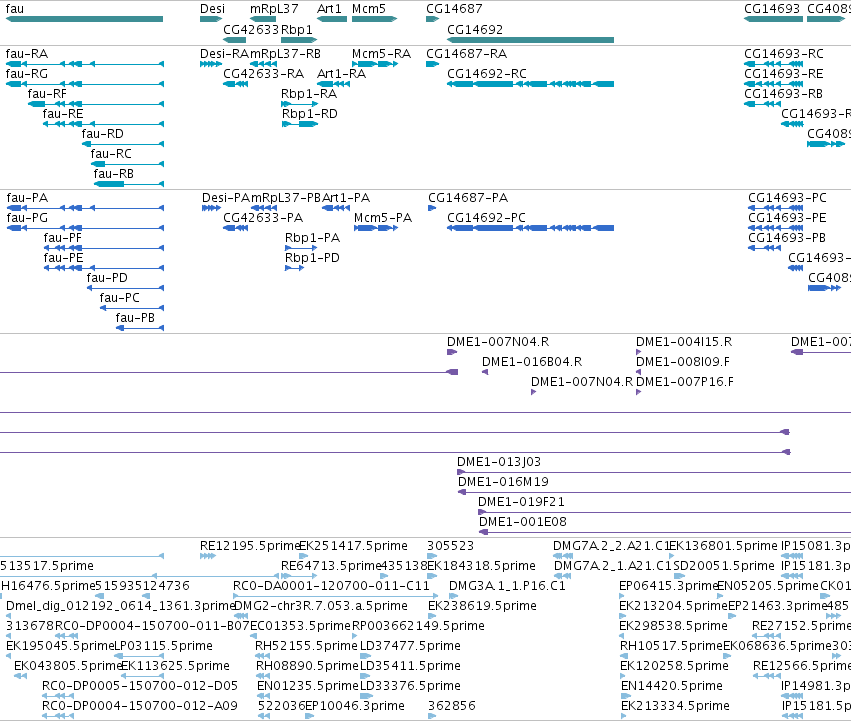Click the RC0-DP0005-150700-012-D05 EST label
The width and height of the screenshot is (851, 721).
[140, 686]
